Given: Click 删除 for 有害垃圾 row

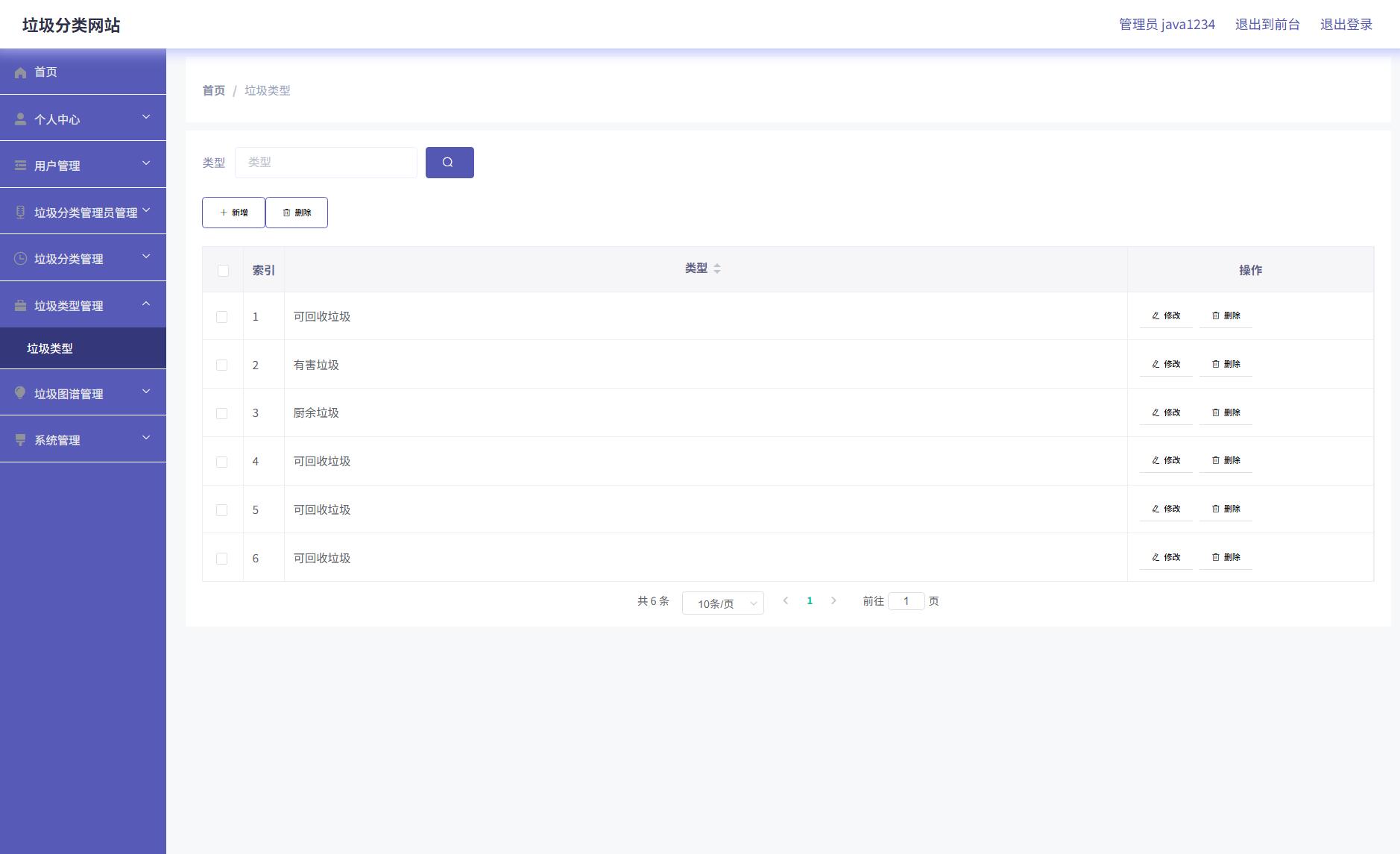Looking at the screenshot, I should click(1226, 364).
